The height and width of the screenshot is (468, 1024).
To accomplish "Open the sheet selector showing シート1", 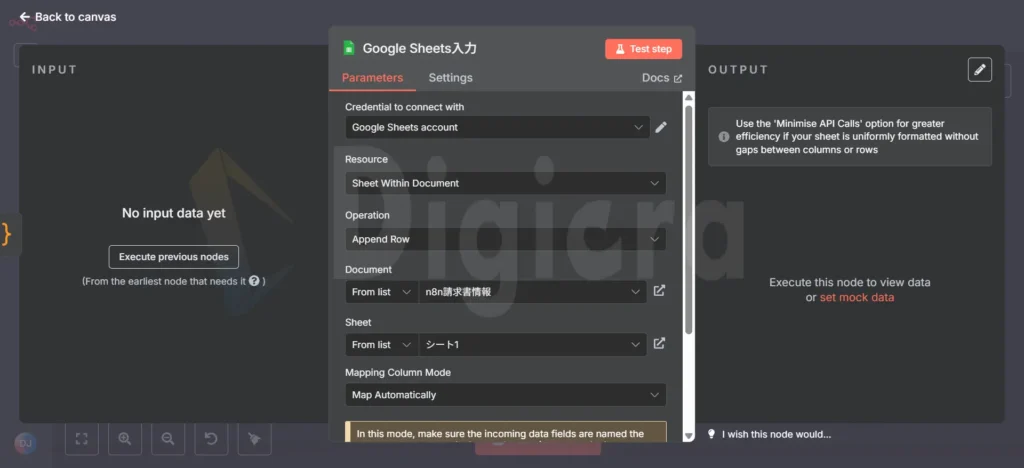I will point(532,345).
